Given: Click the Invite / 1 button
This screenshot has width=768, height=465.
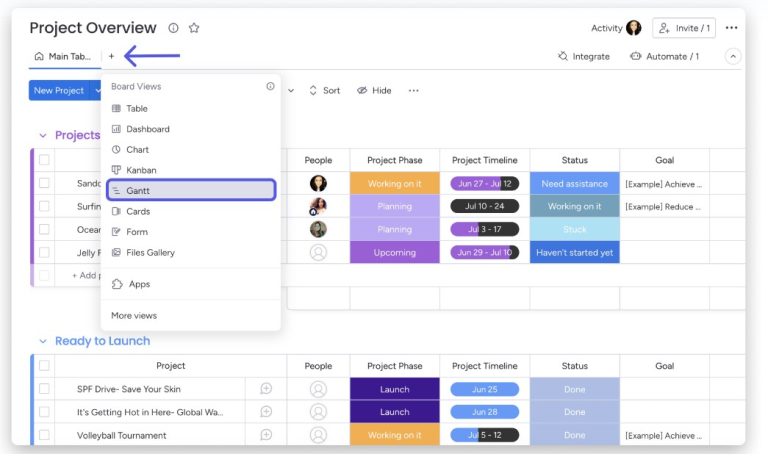Looking at the screenshot, I should point(684,28).
